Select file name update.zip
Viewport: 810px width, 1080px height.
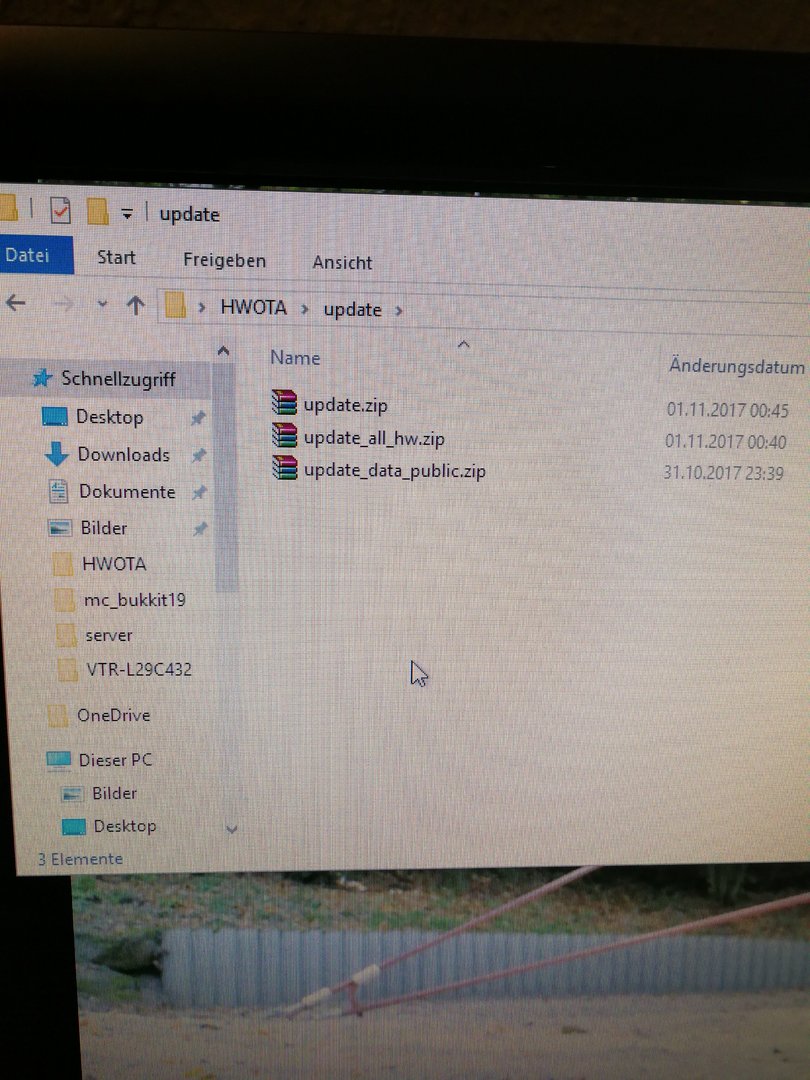[346, 405]
